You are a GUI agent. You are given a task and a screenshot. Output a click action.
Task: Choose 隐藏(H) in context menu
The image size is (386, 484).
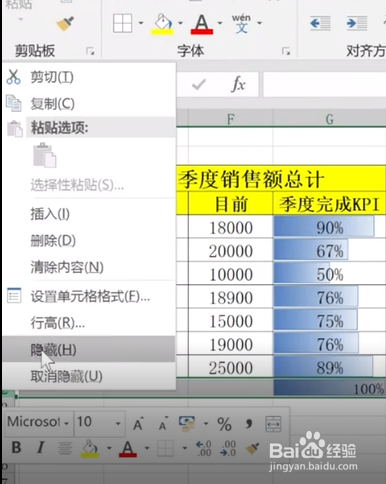[89, 349]
